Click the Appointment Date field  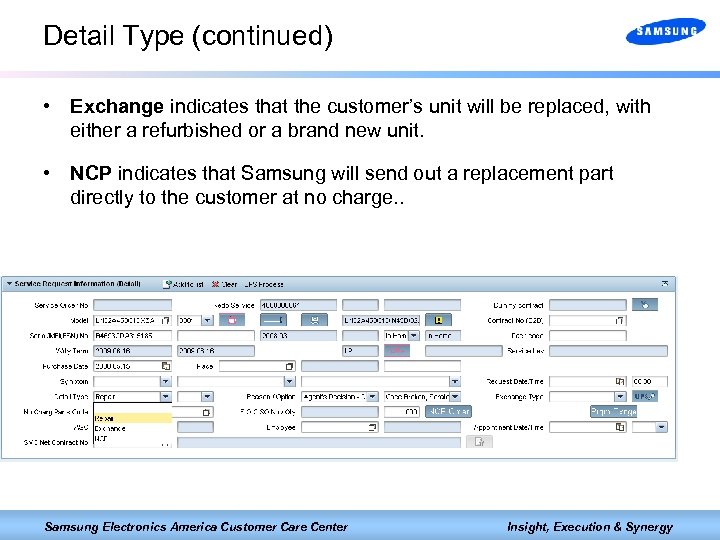tap(588, 427)
